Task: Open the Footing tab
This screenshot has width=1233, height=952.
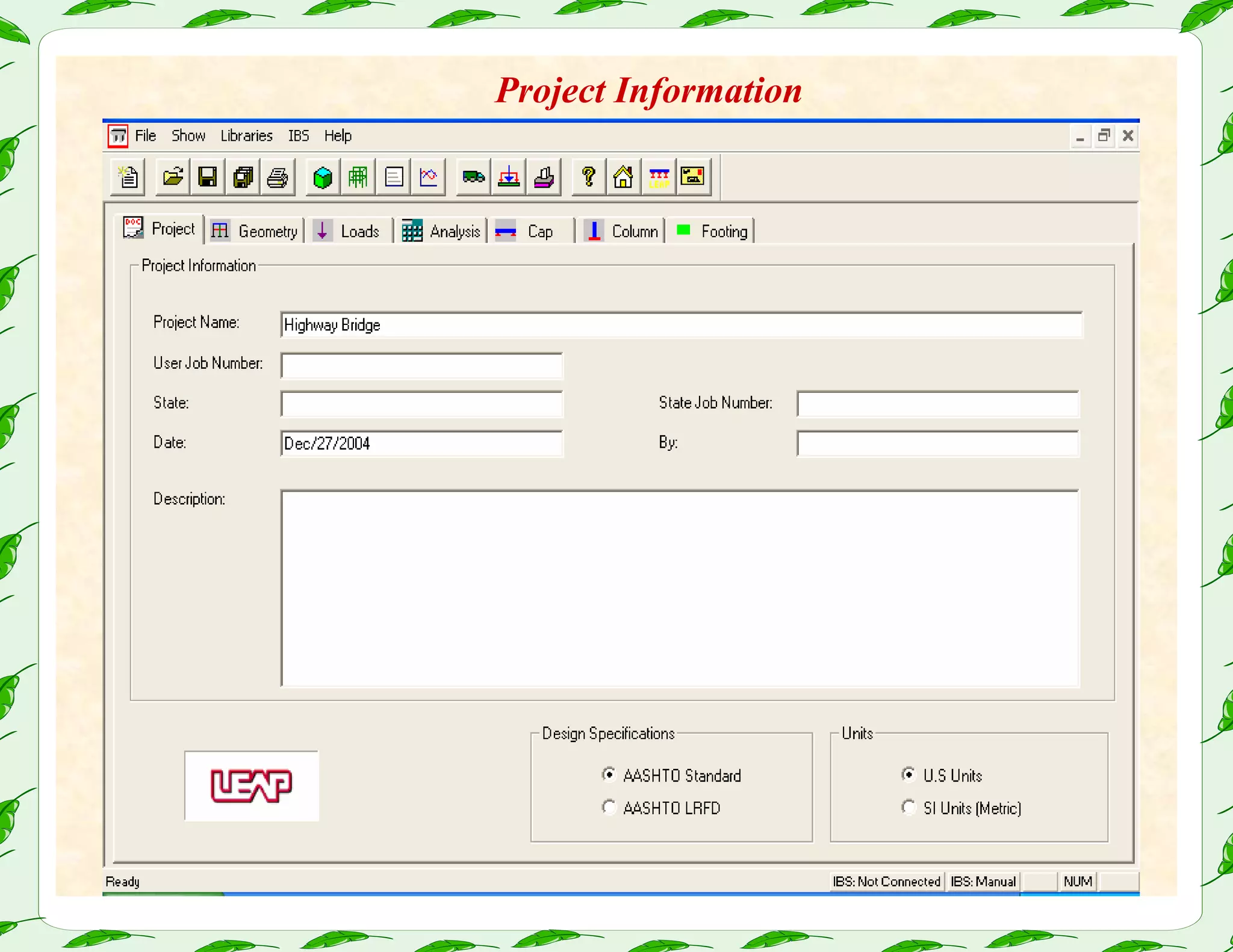Action: click(712, 231)
